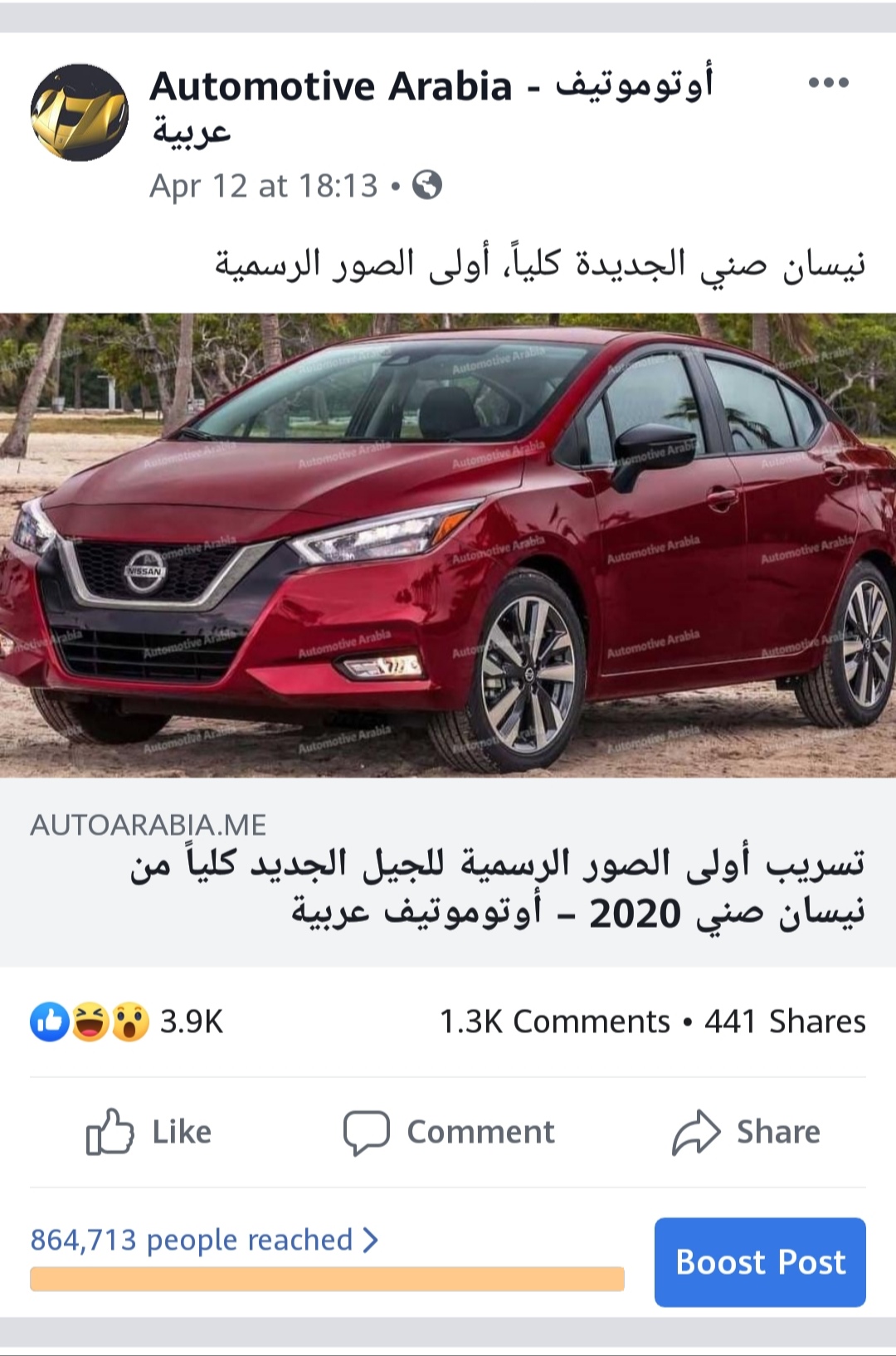Open the AUTOARABIA.ME link domain

pyautogui.click(x=149, y=825)
